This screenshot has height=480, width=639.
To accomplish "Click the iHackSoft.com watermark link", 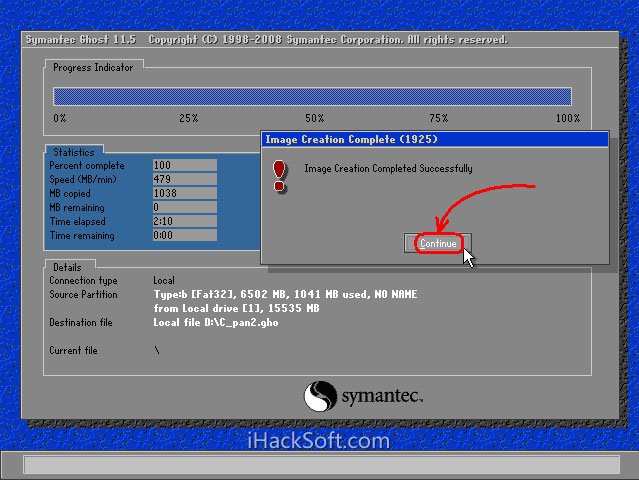I will click(319, 439).
